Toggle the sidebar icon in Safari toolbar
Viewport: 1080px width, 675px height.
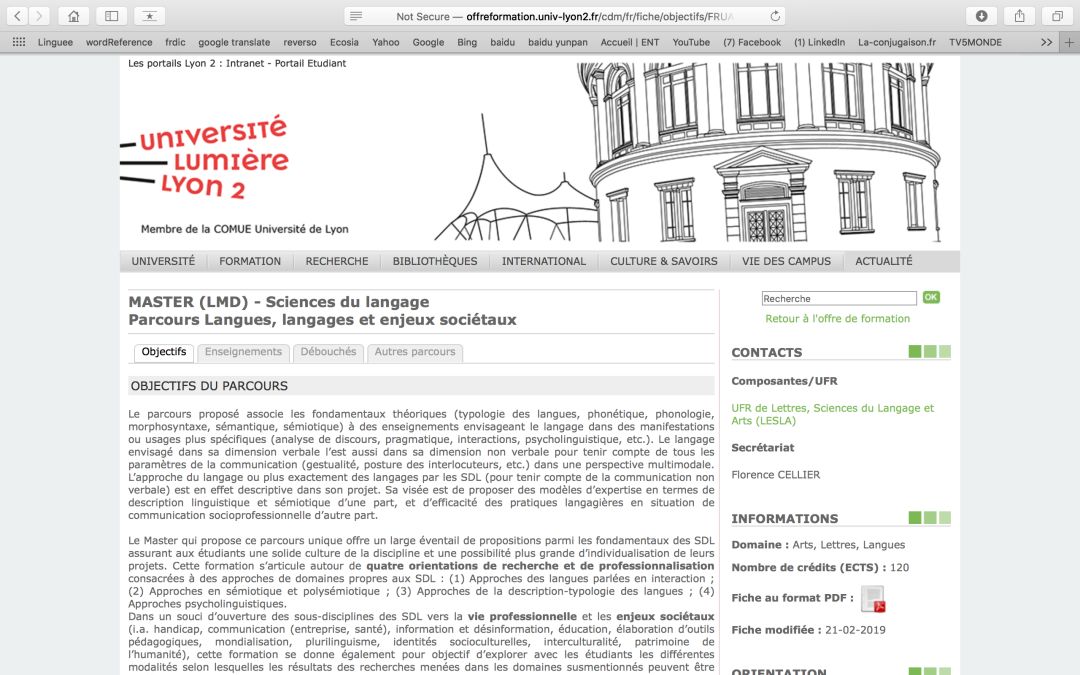pos(112,16)
